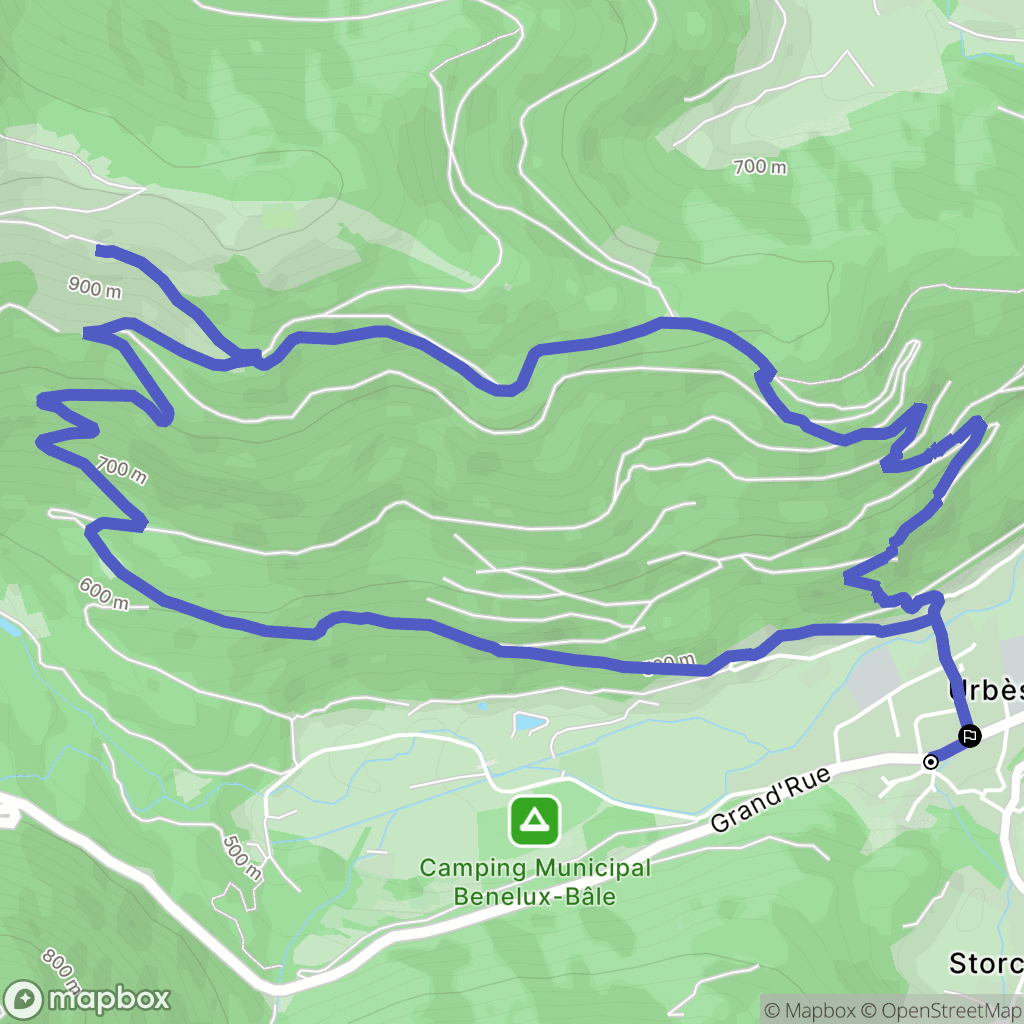Open the OpenStreetMap attribution link

click(940, 1010)
